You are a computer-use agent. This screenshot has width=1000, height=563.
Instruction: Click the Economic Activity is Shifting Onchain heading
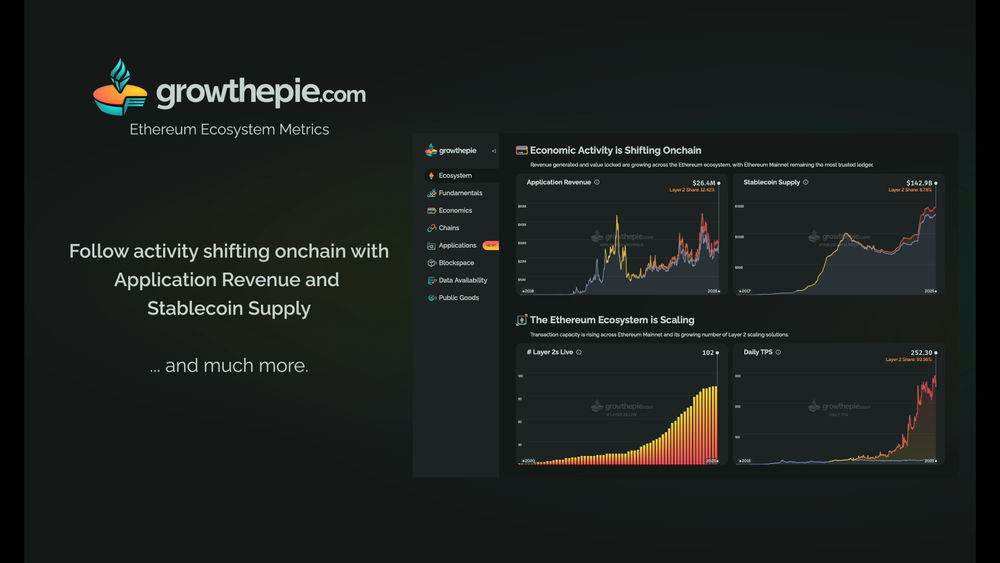click(615, 150)
